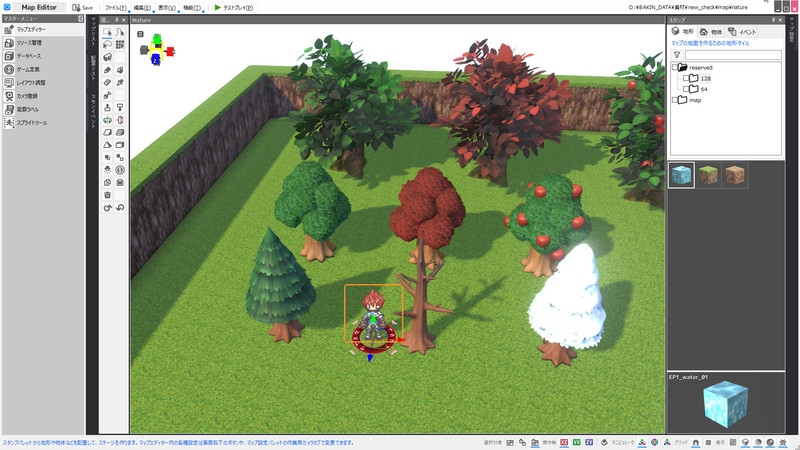Open the 表示 (View) menu
Screen dimensions: 800x450
[166, 7]
